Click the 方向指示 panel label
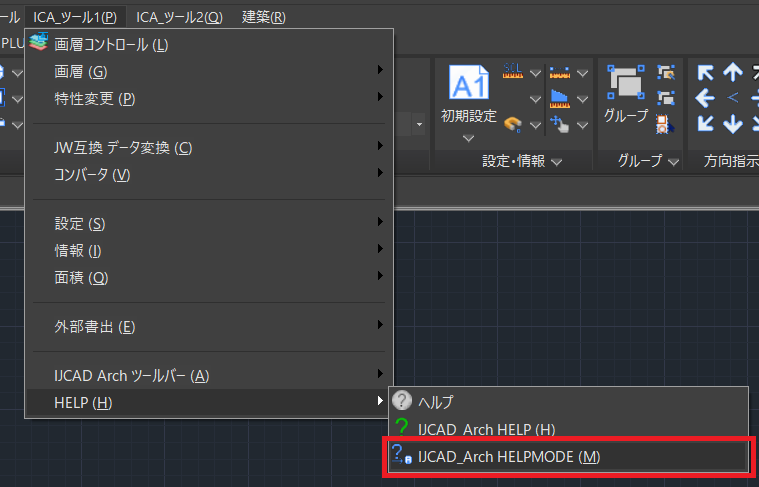This screenshot has width=759, height=487. pos(731,161)
